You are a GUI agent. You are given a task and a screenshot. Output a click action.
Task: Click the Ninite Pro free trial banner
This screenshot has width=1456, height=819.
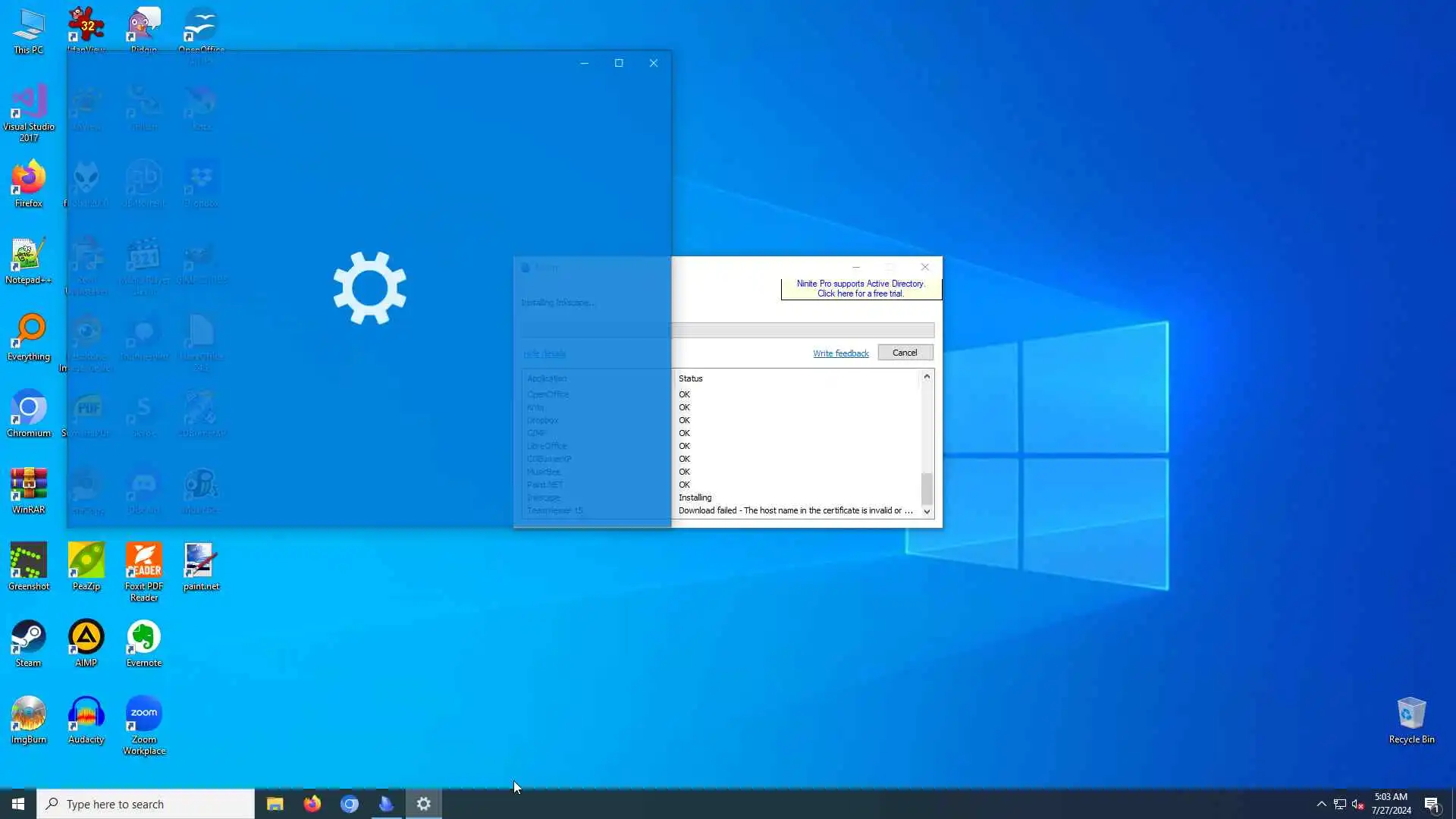pyautogui.click(x=861, y=289)
